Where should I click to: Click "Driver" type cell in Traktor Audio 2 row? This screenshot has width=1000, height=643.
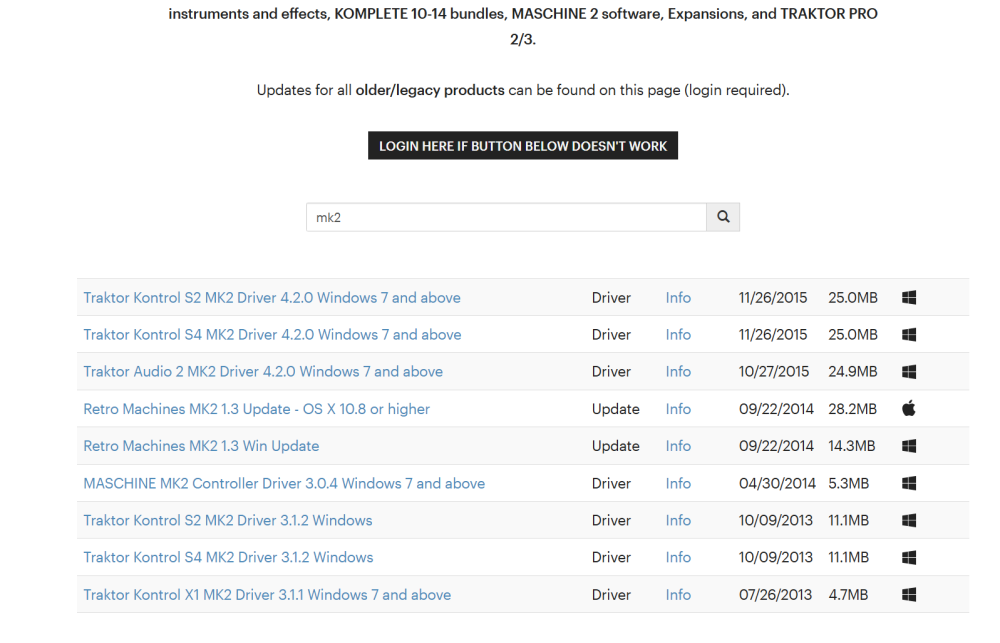tap(611, 371)
